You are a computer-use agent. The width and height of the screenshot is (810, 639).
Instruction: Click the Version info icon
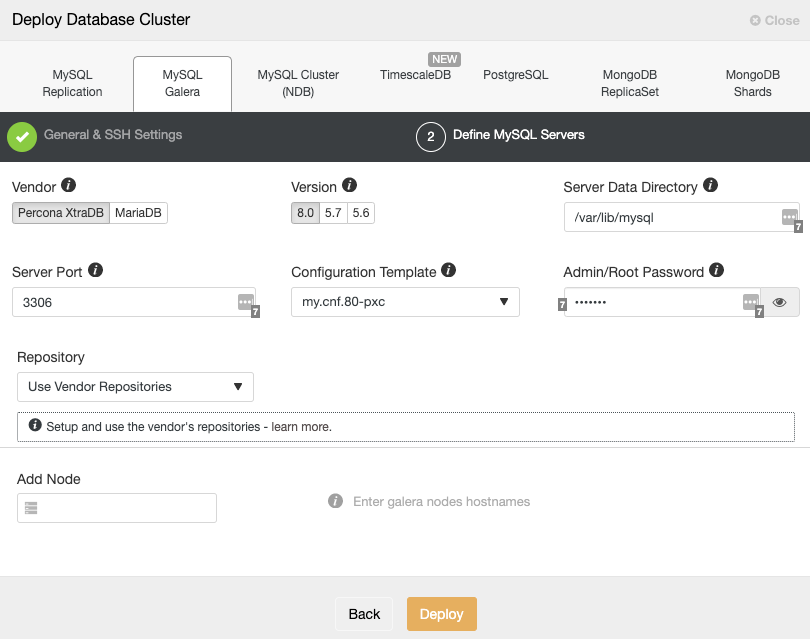[349, 185]
